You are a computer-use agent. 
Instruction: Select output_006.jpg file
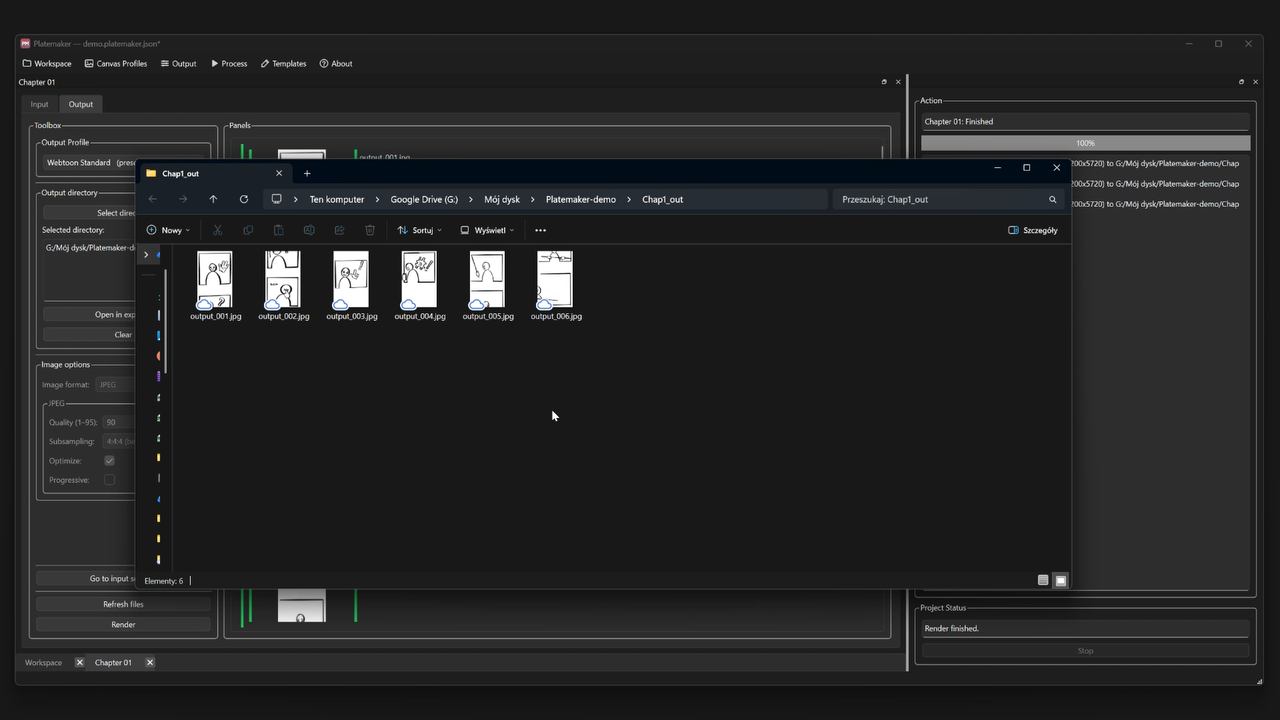(x=556, y=286)
